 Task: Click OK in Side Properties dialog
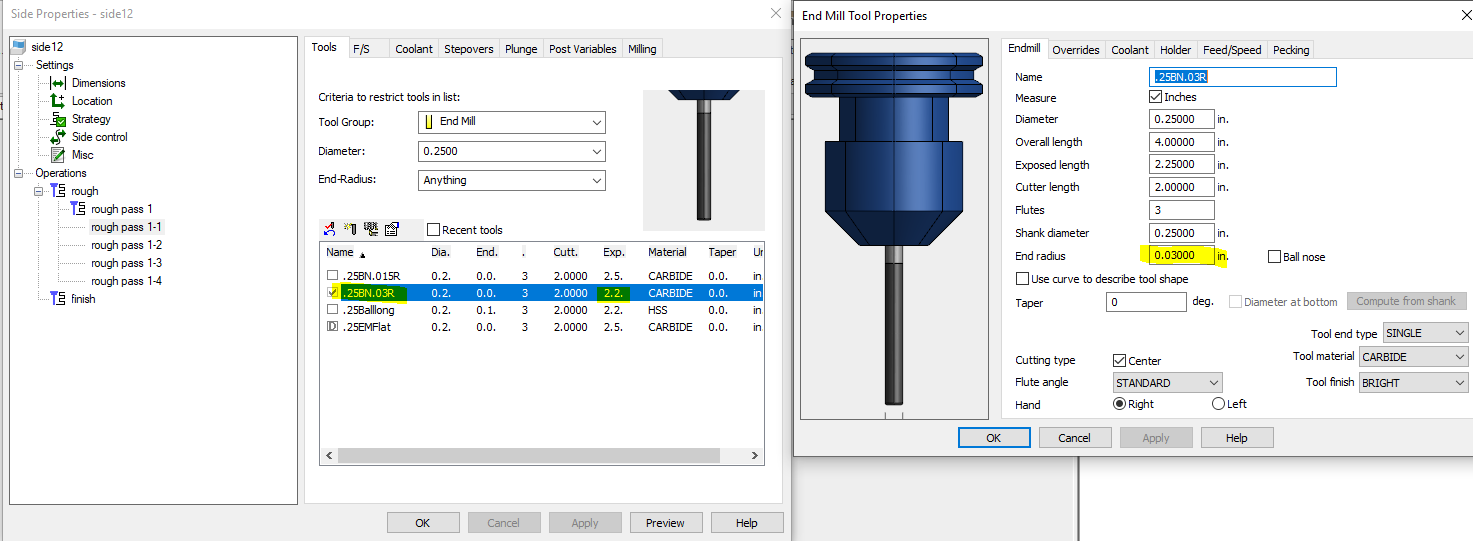pyautogui.click(x=423, y=522)
